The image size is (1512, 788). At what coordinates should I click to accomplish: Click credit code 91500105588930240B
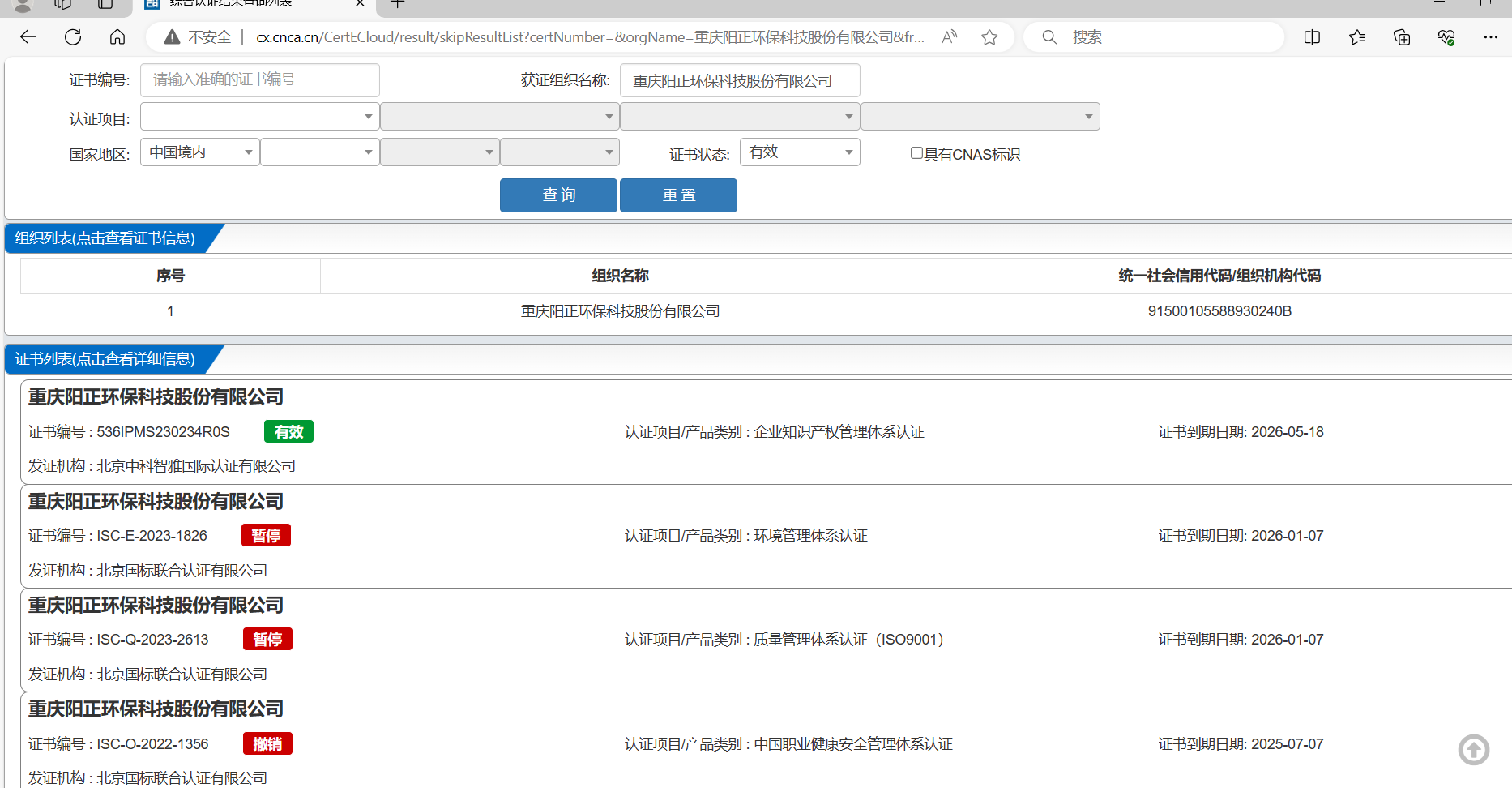(x=1219, y=311)
